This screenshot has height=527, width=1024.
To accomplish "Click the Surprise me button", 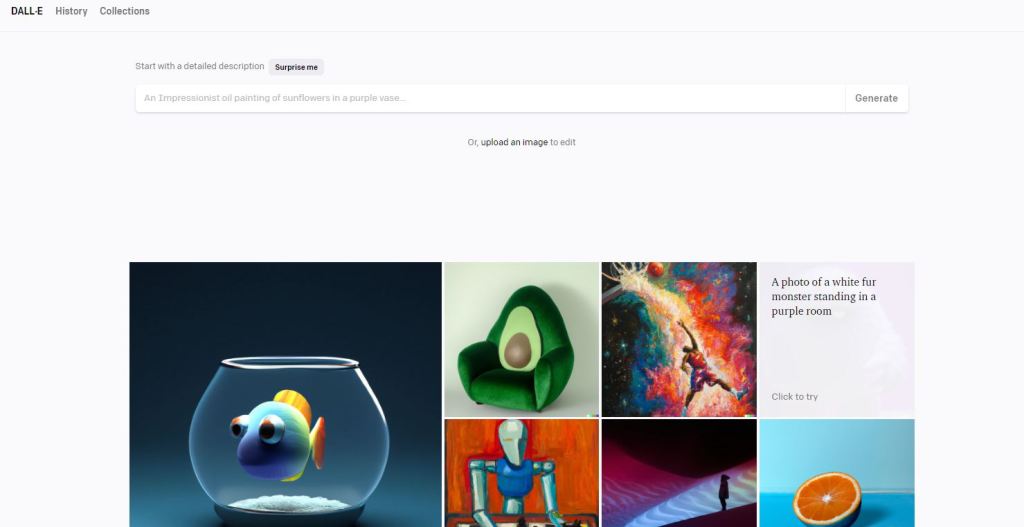I will [x=296, y=67].
